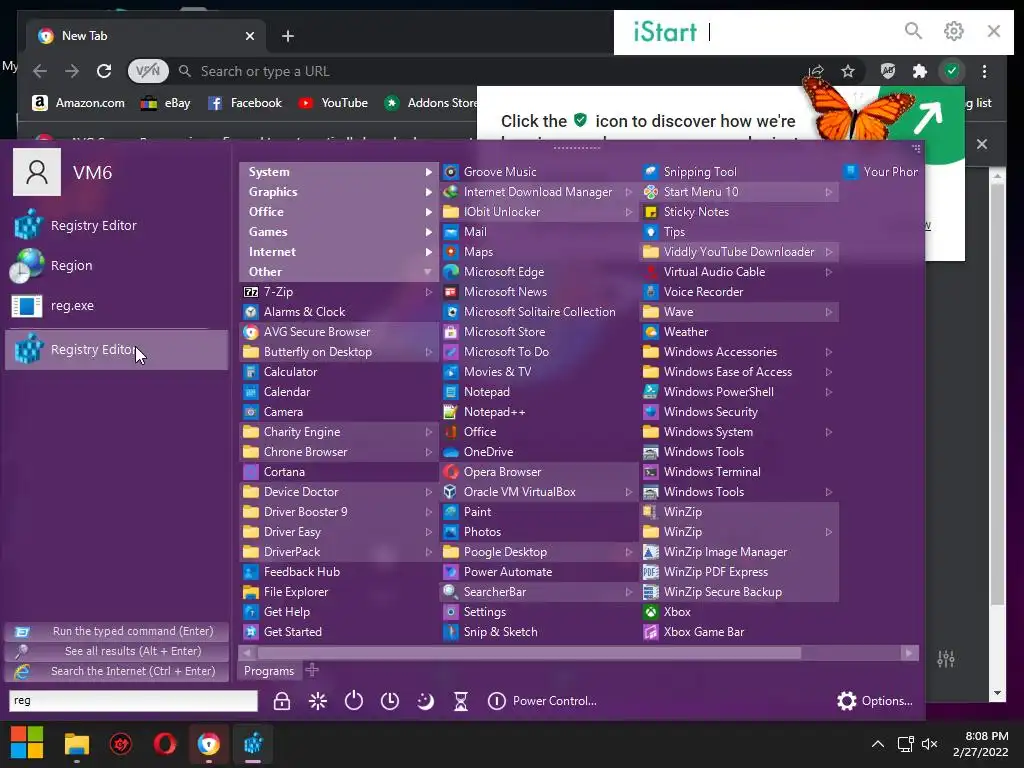Open File Explorer on the taskbar
This screenshot has width=1024, height=768.
pyautogui.click(x=76, y=744)
